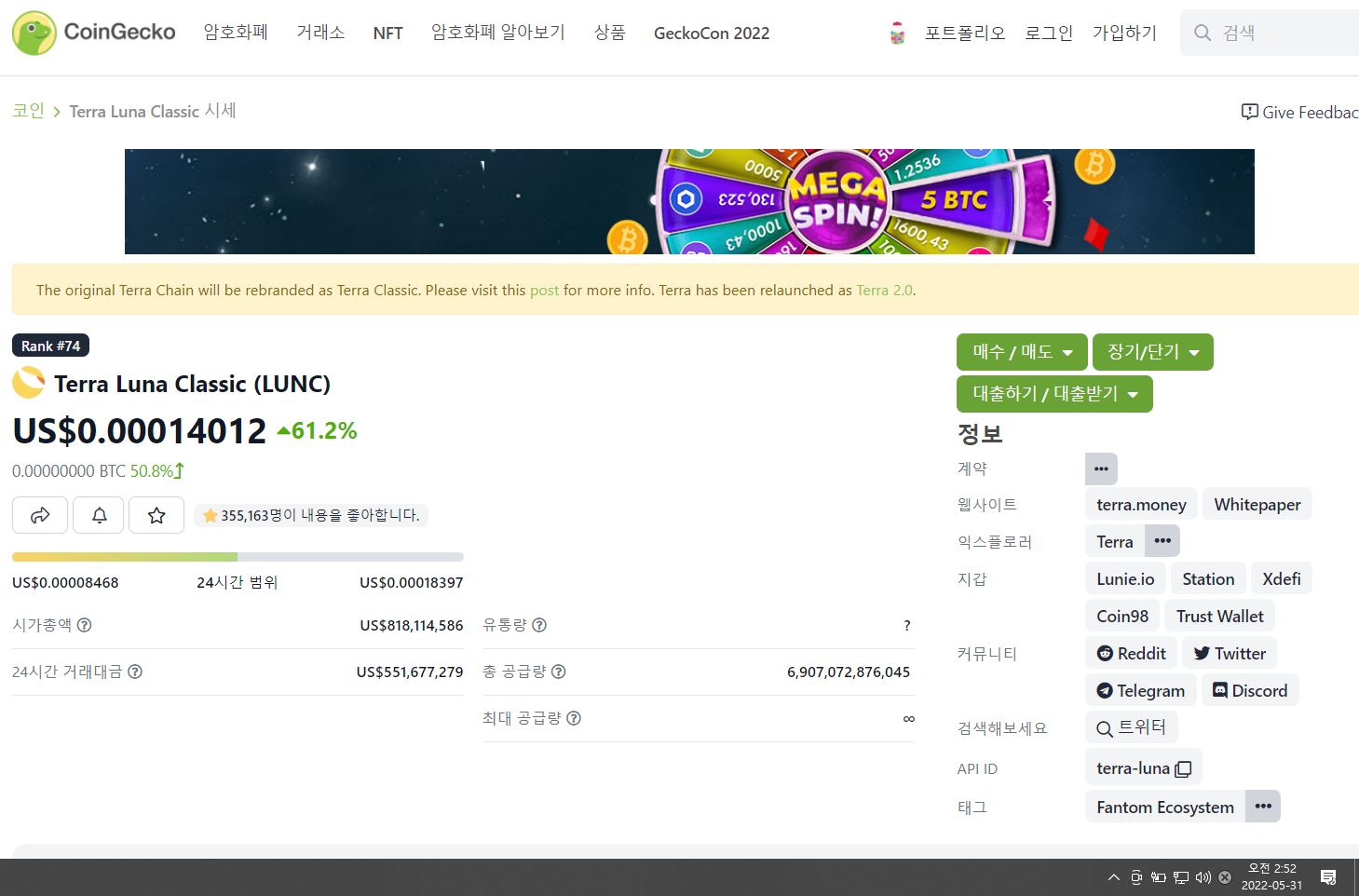Go to 포트폴리오 portfolio

coord(965,34)
